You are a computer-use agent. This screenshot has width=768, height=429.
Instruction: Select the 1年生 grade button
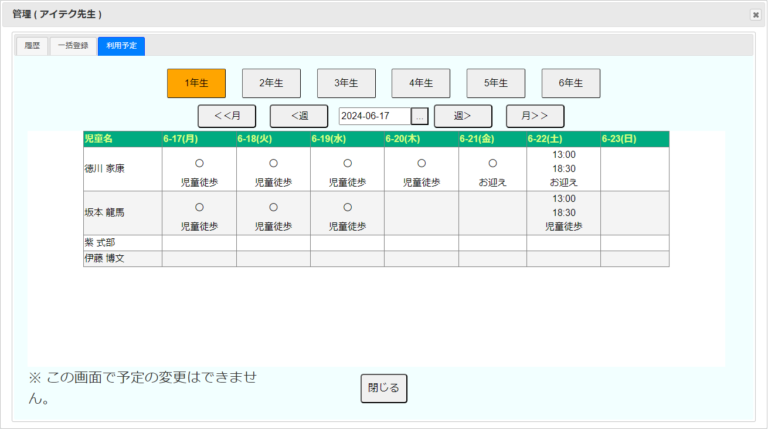click(196, 83)
